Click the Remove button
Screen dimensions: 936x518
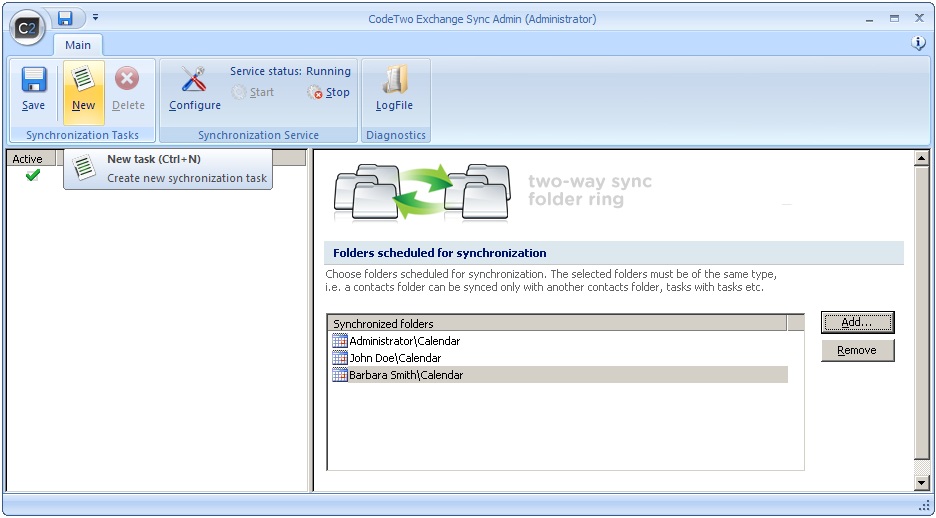click(857, 350)
